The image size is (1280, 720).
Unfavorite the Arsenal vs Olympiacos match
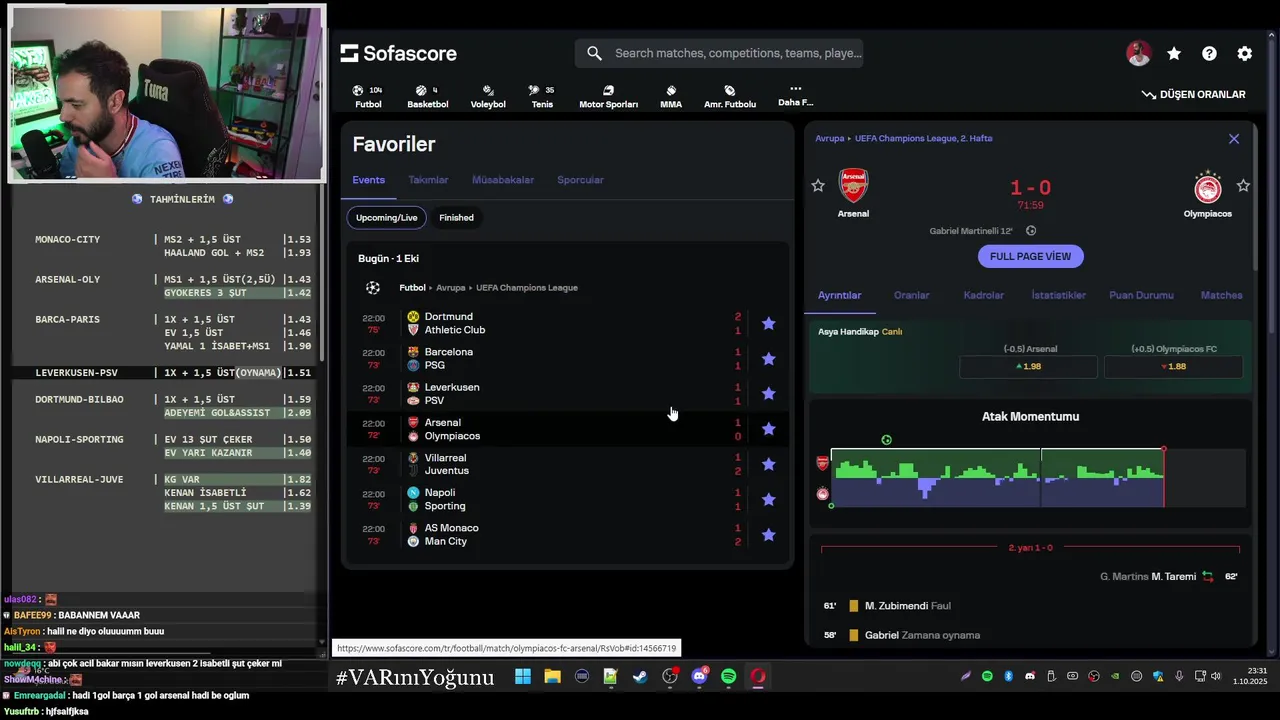click(768, 429)
